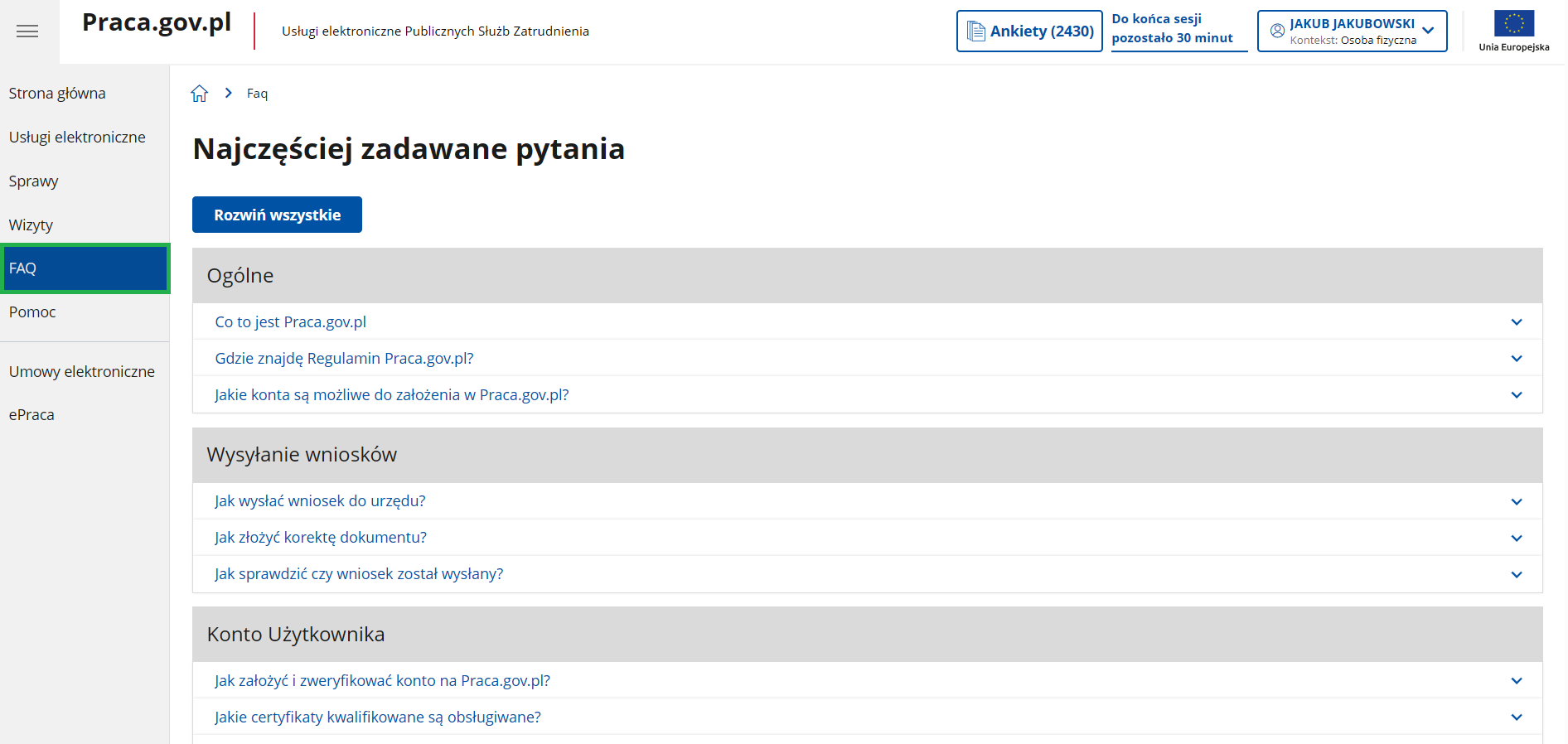The height and width of the screenshot is (744, 1568).
Task: Click the user profile avatar icon
Action: pos(1277,31)
